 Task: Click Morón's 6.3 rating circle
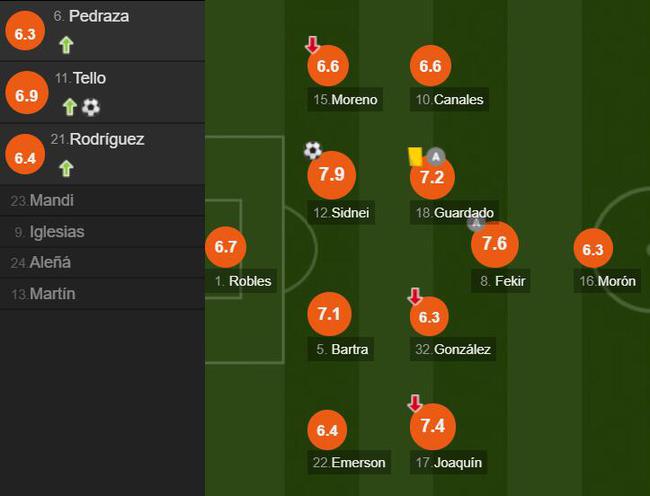[592, 250]
